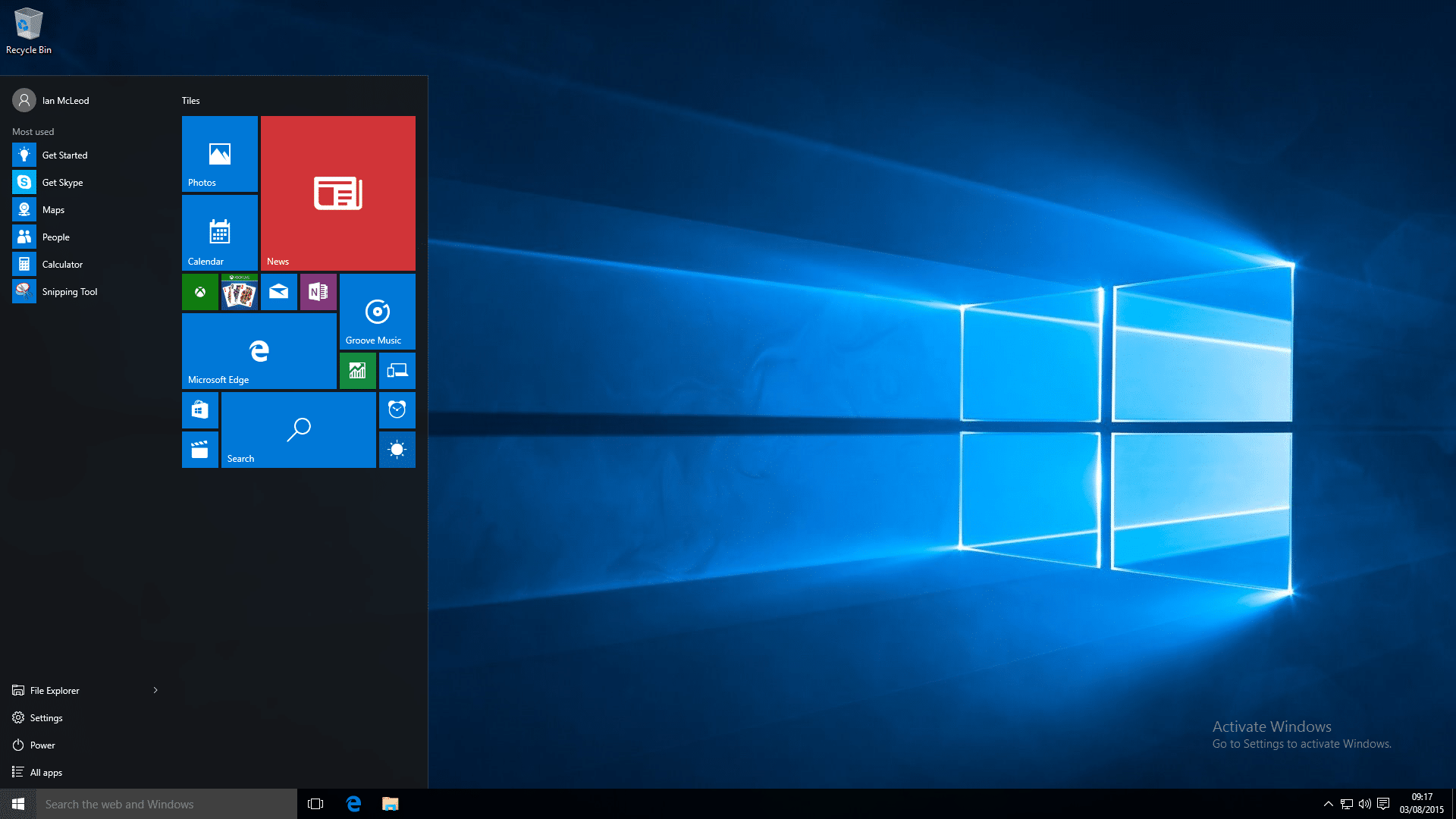Open Maps from the most used list
This screenshot has height=819, width=1456.
coord(55,209)
